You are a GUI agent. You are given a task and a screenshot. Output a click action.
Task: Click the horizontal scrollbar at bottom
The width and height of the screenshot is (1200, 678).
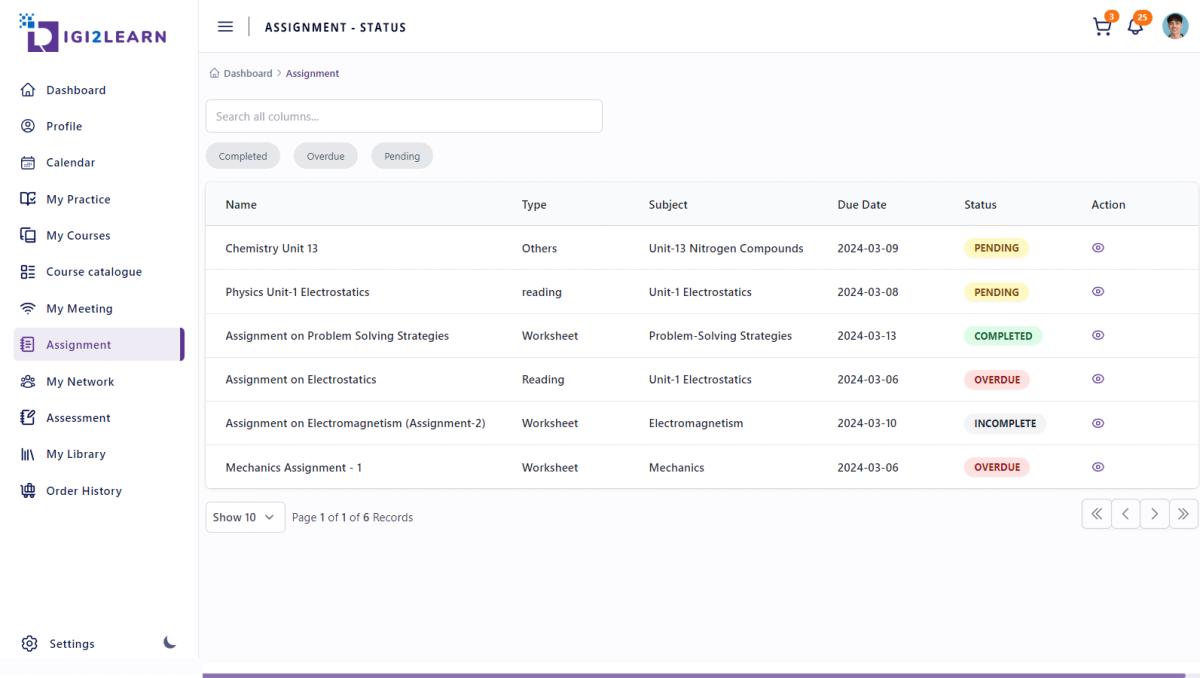[x=693, y=675]
